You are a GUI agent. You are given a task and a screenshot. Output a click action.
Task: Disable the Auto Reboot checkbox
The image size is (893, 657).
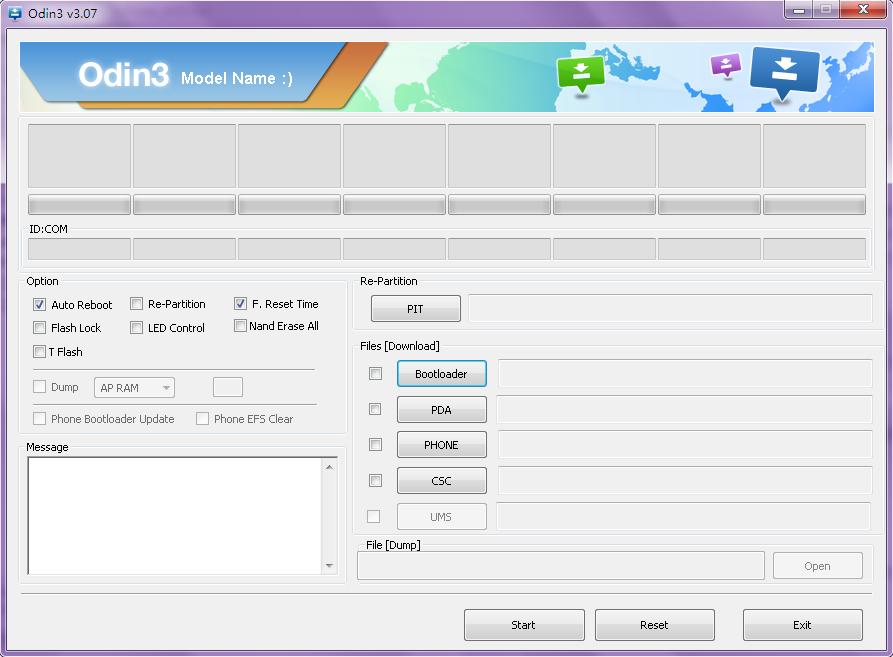pyautogui.click(x=40, y=305)
